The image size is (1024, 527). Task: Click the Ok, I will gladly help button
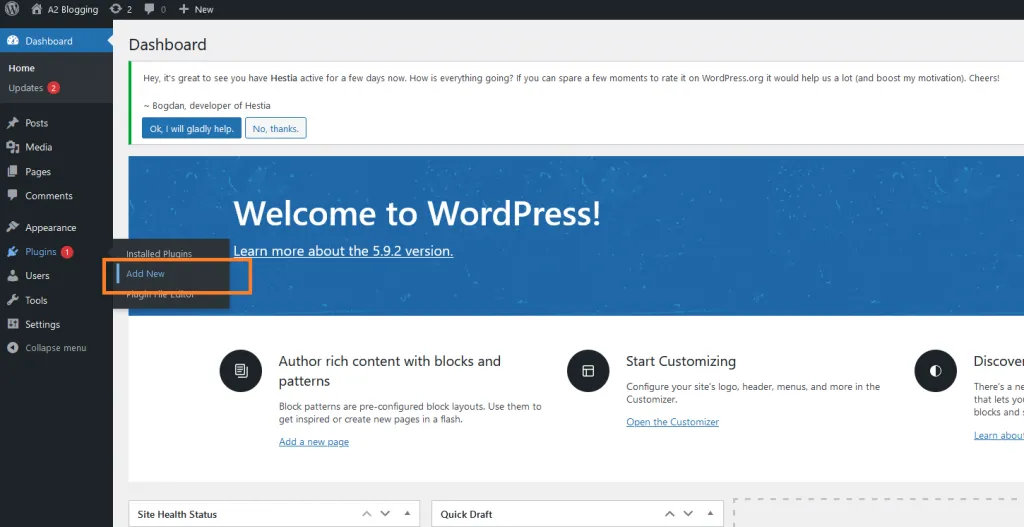(x=191, y=129)
